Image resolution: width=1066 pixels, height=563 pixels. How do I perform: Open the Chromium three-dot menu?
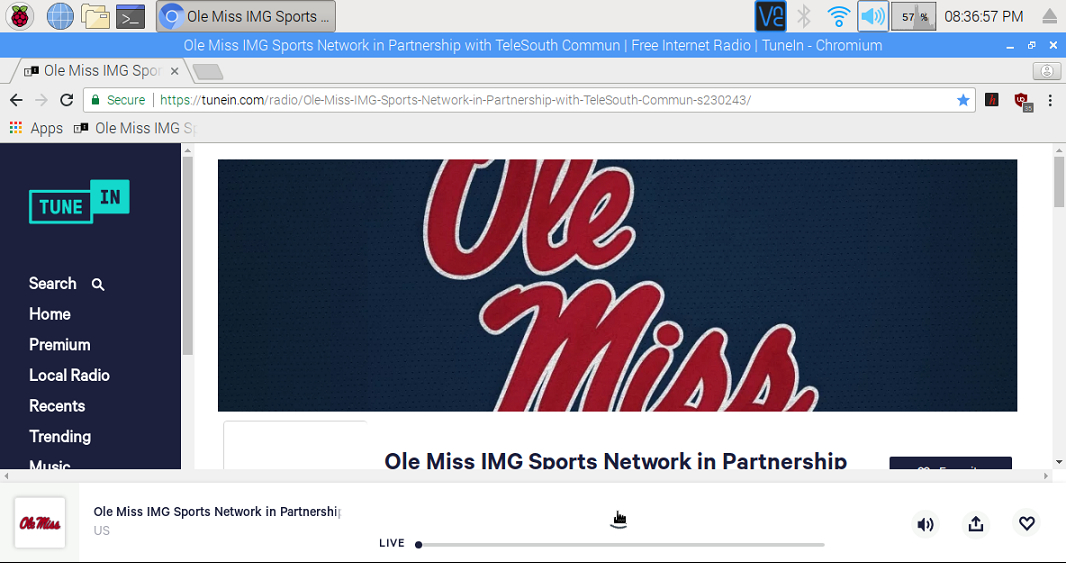(1050, 100)
